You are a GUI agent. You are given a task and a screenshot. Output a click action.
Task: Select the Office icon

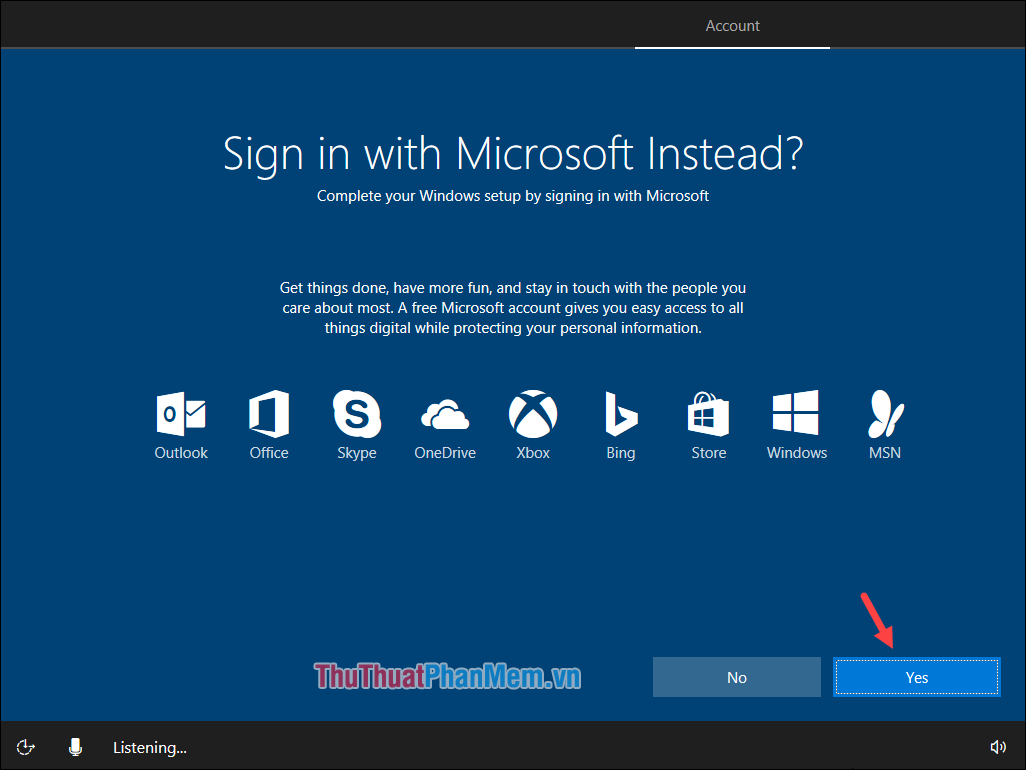269,412
